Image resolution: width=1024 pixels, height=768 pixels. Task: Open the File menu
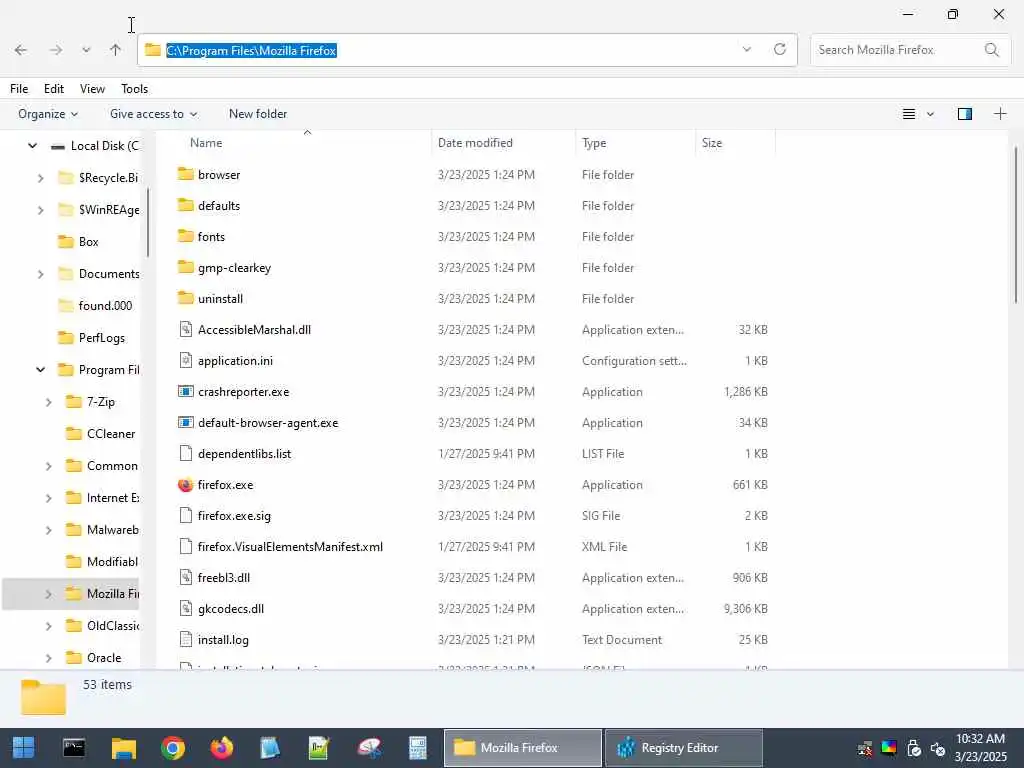pyautogui.click(x=19, y=89)
